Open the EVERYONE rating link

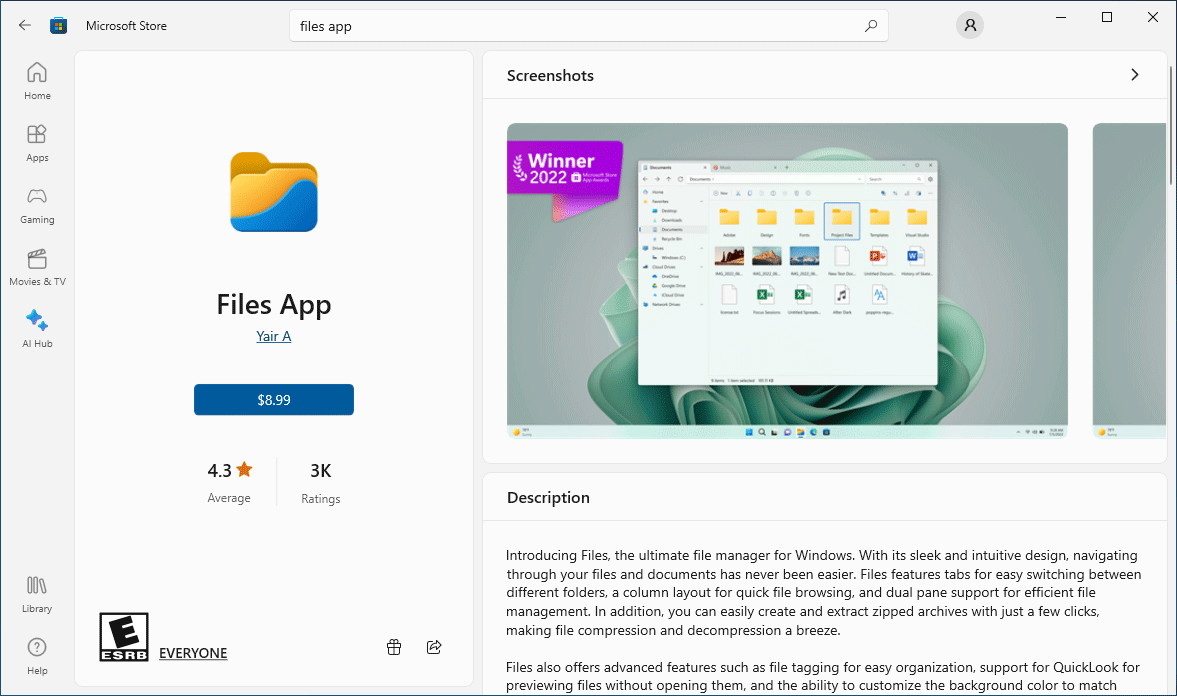[x=193, y=653]
